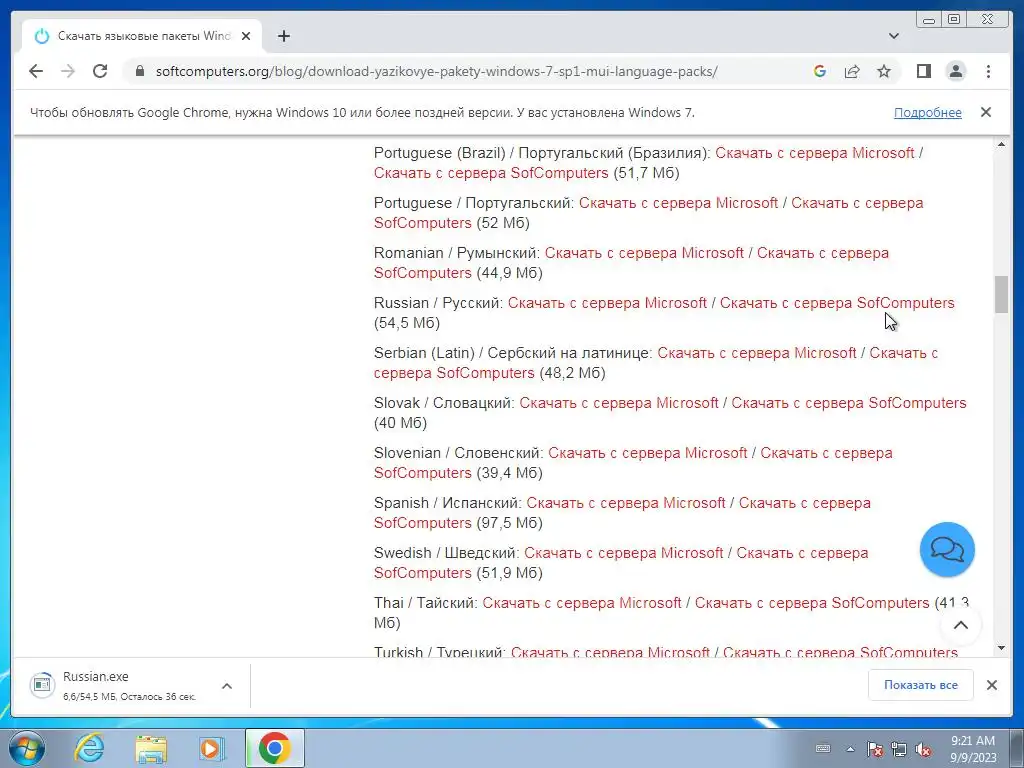Click the address bar URL
Image resolution: width=1024 pixels, height=768 pixels.
point(436,71)
